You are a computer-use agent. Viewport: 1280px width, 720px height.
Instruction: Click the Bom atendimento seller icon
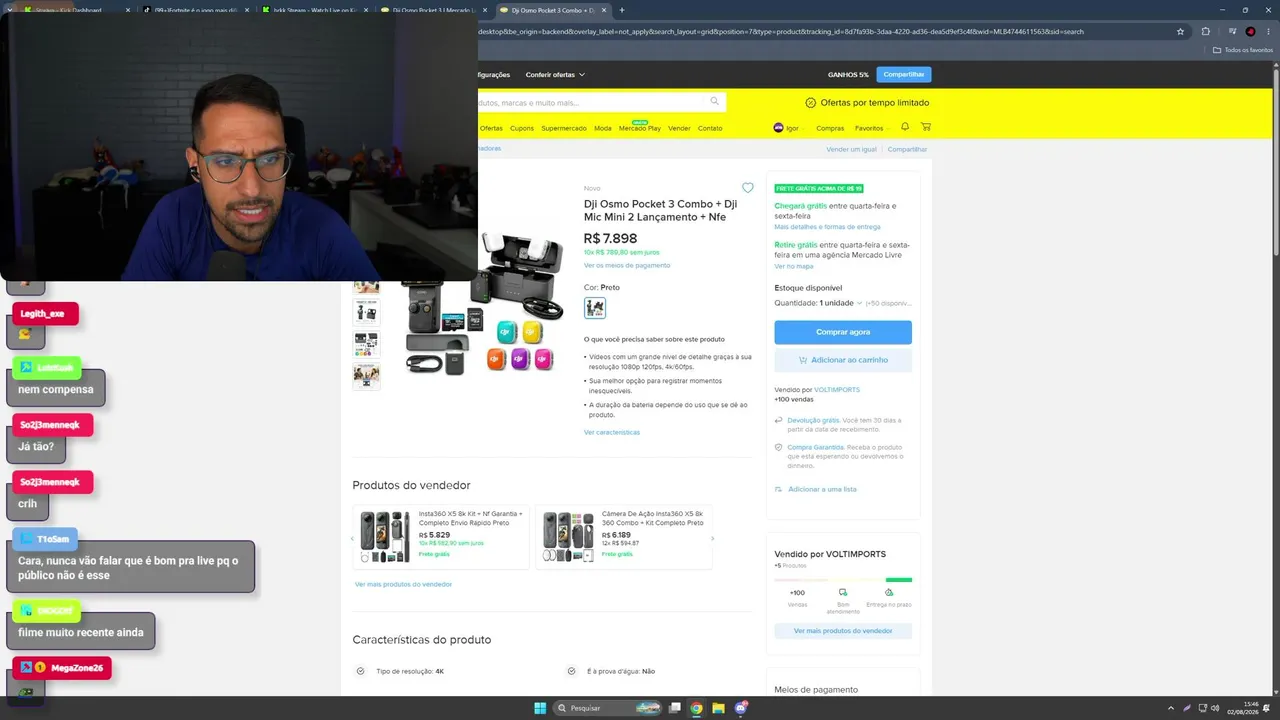coord(843,592)
